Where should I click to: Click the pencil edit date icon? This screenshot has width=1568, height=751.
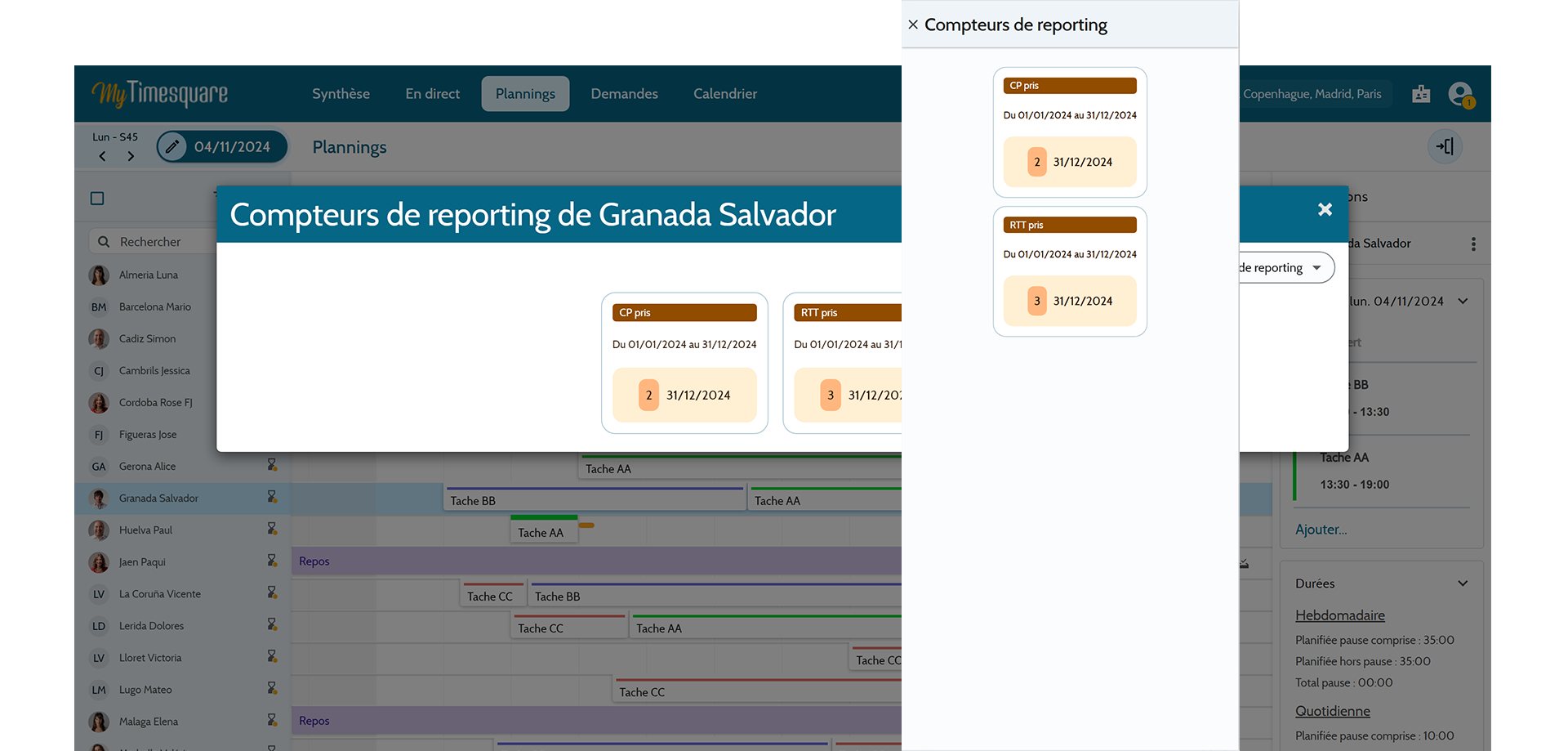[172, 147]
